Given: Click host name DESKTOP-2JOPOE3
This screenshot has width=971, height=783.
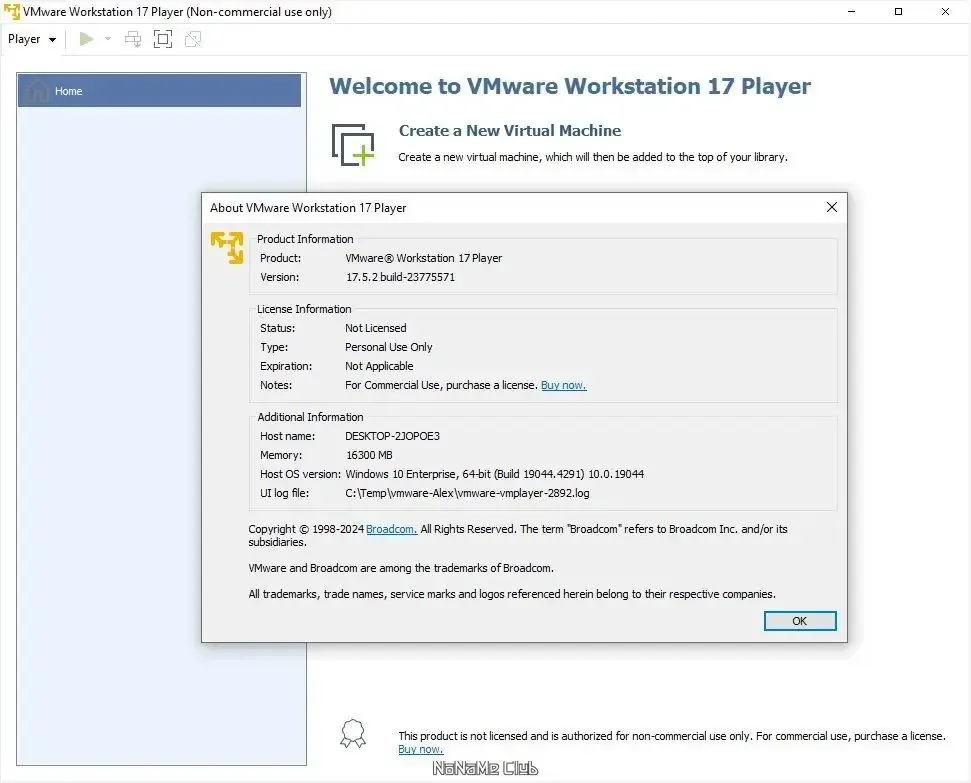Looking at the screenshot, I should pos(393,436).
